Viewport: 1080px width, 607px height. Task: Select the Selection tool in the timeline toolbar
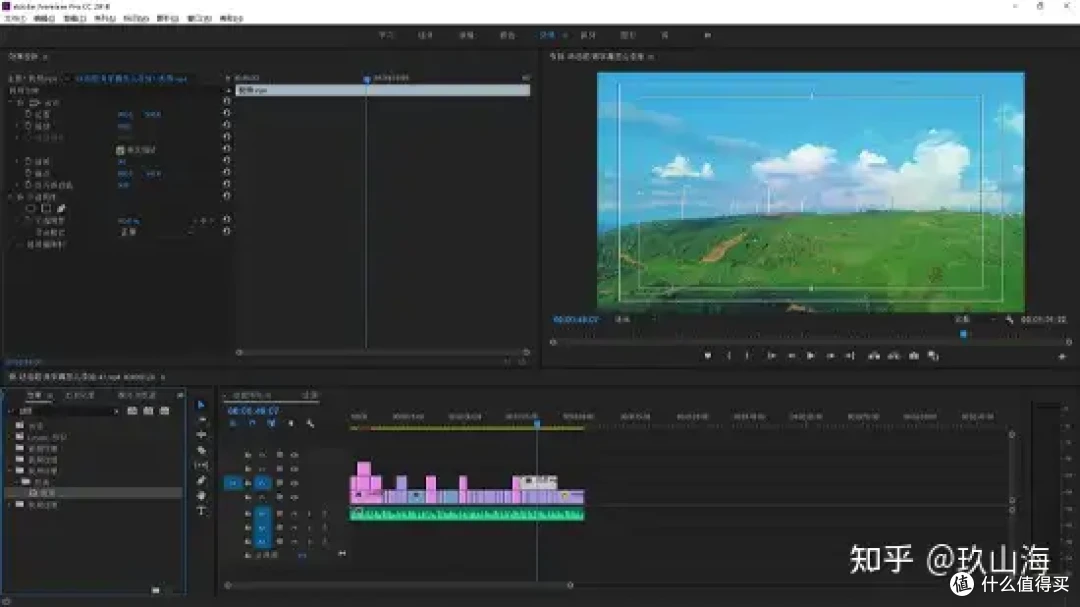coord(201,405)
